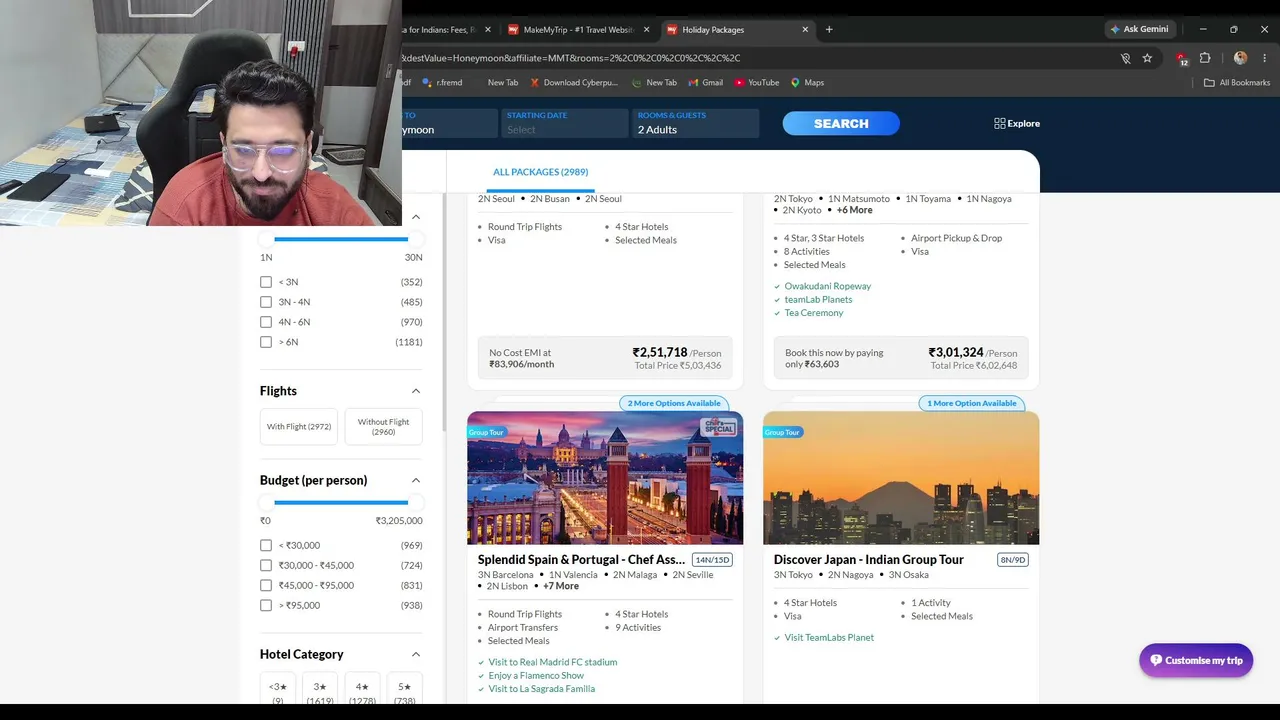Show 1 More Option Available
The height and width of the screenshot is (720, 1280).
(x=972, y=403)
